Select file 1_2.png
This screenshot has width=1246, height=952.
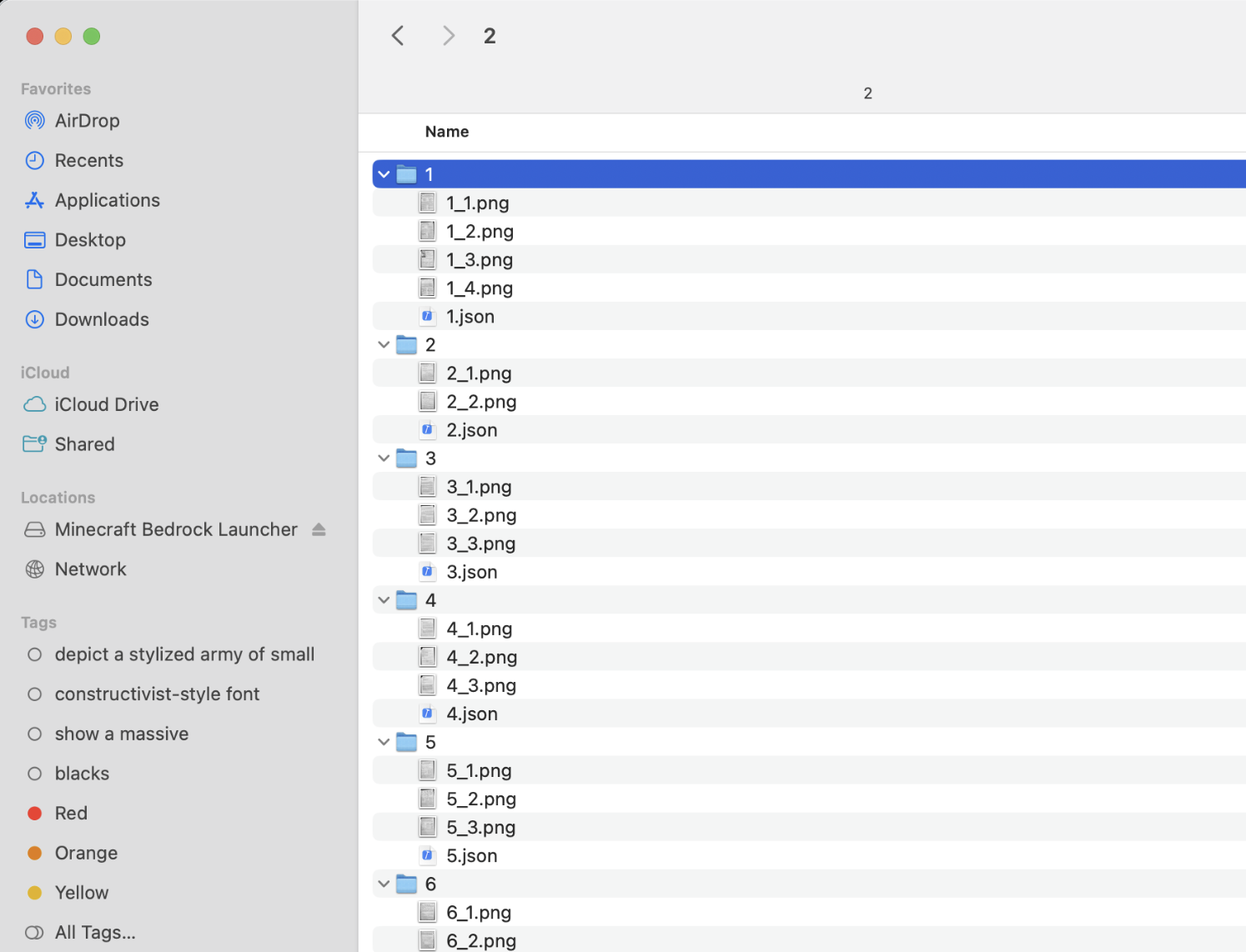point(809,231)
